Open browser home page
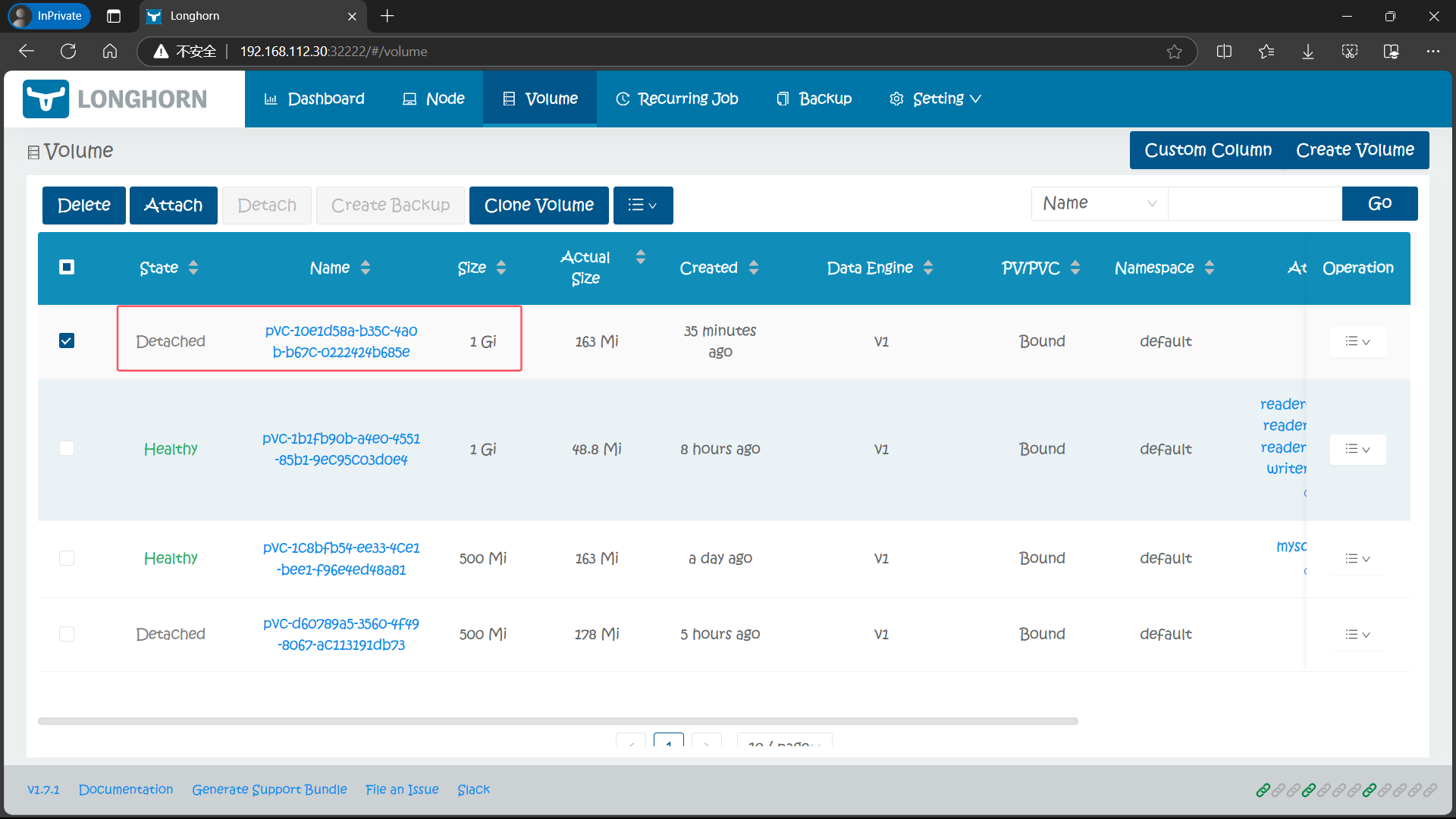The image size is (1456, 819). (110, 52)
